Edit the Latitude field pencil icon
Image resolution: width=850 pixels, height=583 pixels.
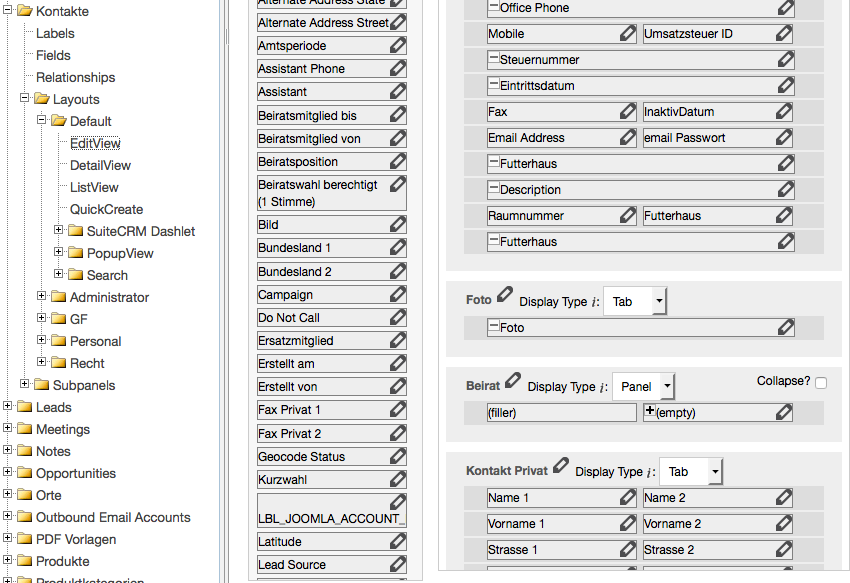click(397, 541)
